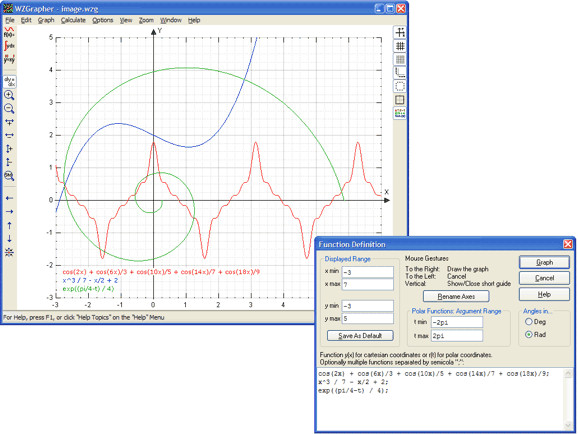
Task: Click the Graph button
Action: (x=544, y=262)
